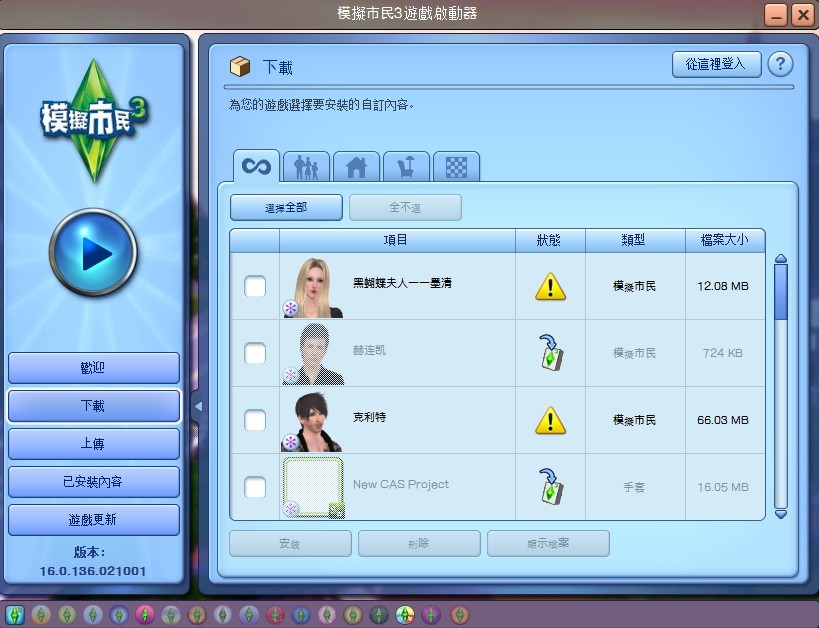Sort by the 狀態 status column header
This screenshot has width=819, height=628.
click(x=550, y=240)
